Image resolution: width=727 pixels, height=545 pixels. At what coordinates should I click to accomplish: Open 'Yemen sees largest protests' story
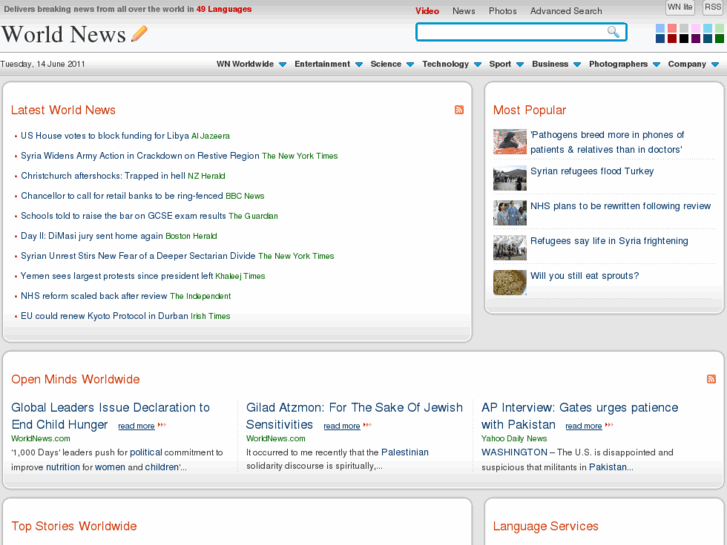coord(117,276)
